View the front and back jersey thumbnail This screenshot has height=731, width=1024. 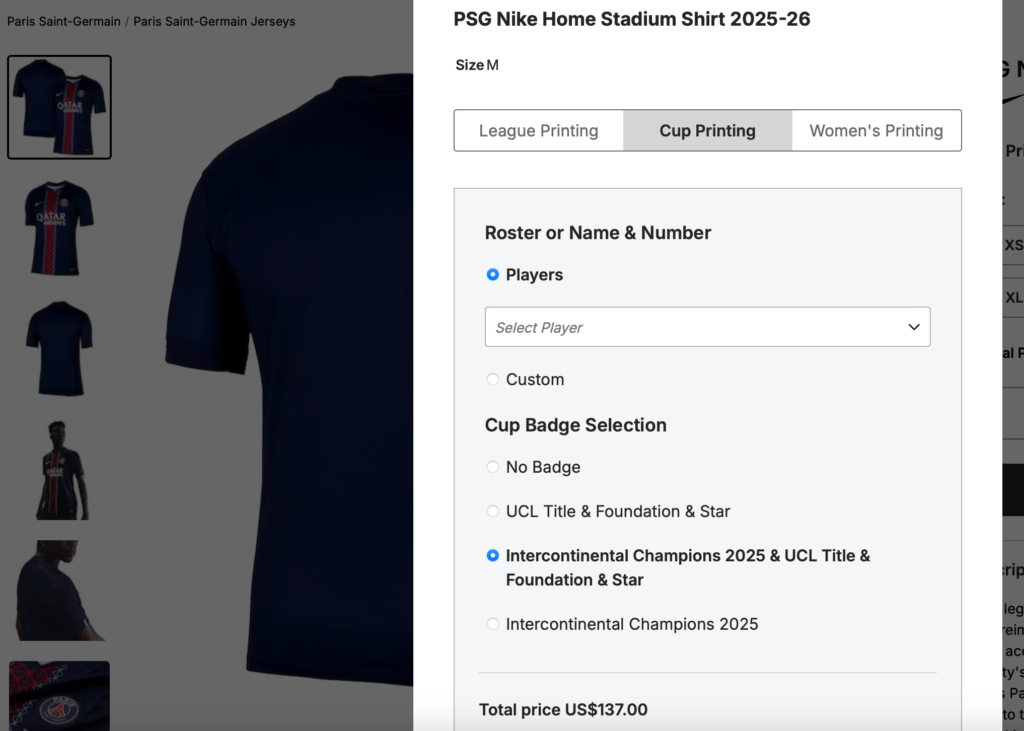point(59,107)
